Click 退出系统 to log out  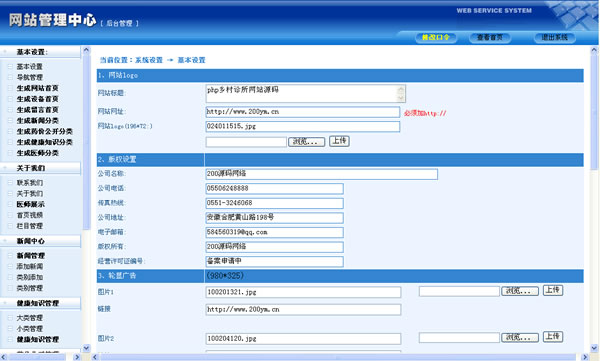click(x=554, y=38)
